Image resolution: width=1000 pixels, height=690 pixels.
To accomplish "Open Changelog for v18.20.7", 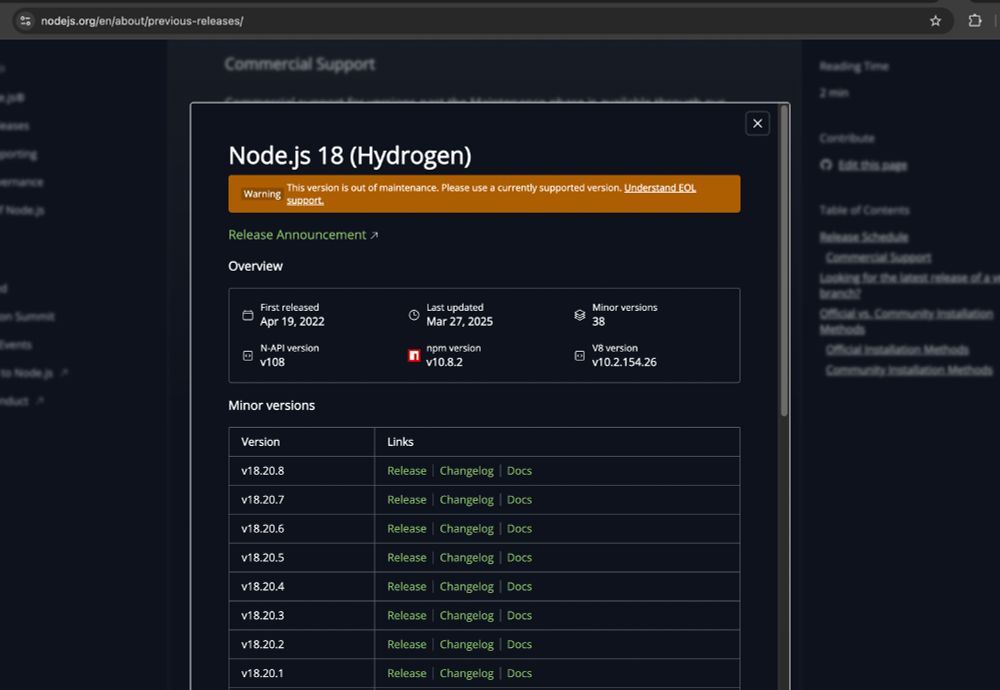I will click(466, 499).
